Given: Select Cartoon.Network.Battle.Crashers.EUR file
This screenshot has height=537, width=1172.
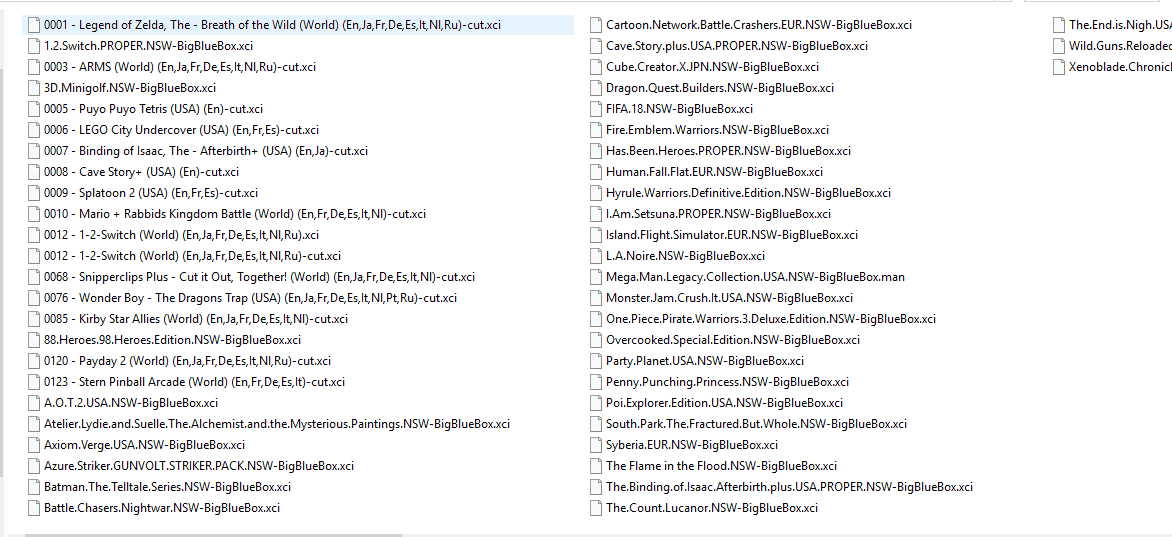Looking at the screenshot, I should (759, 25).
